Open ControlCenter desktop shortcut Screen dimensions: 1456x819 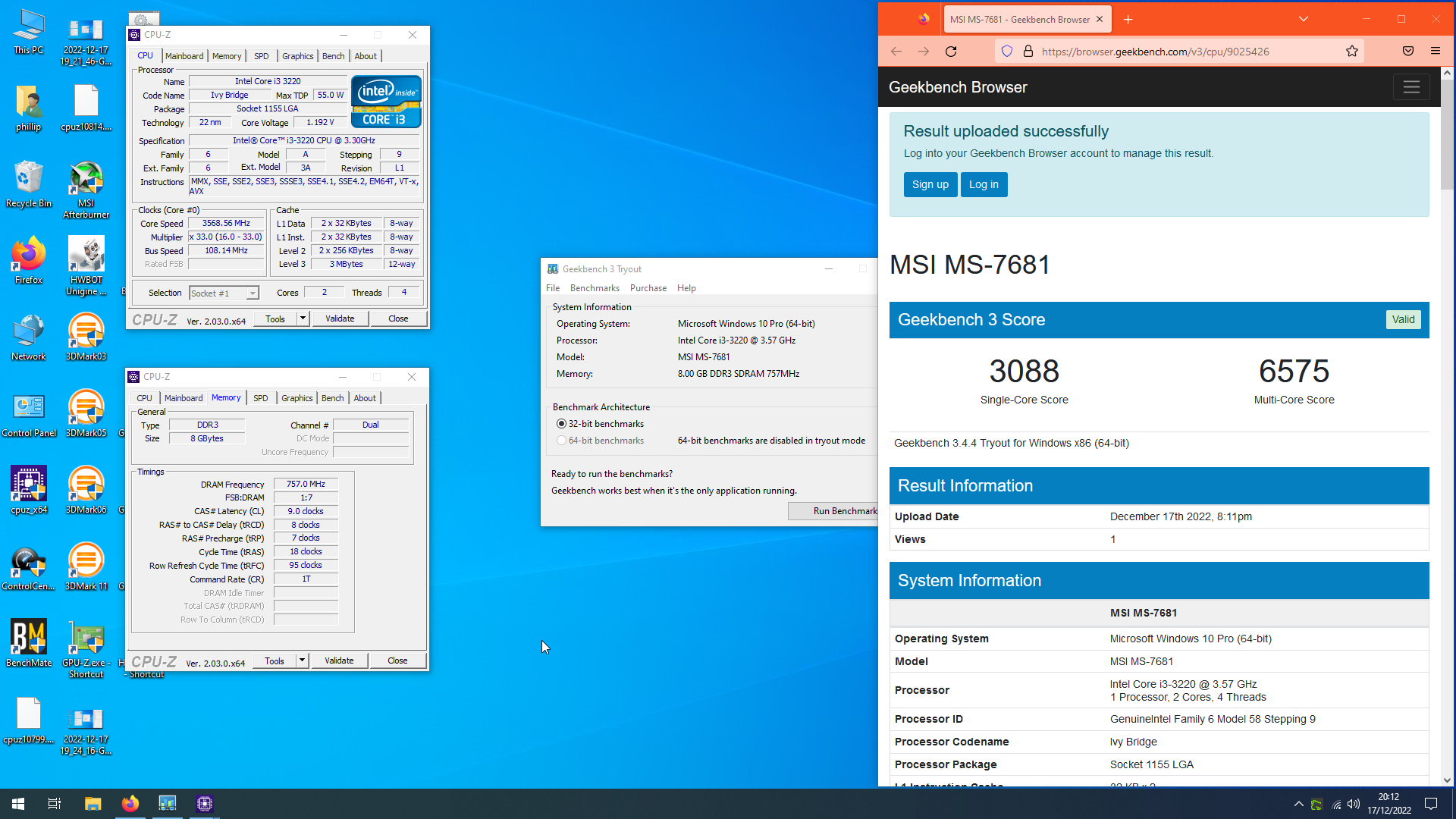29,566
